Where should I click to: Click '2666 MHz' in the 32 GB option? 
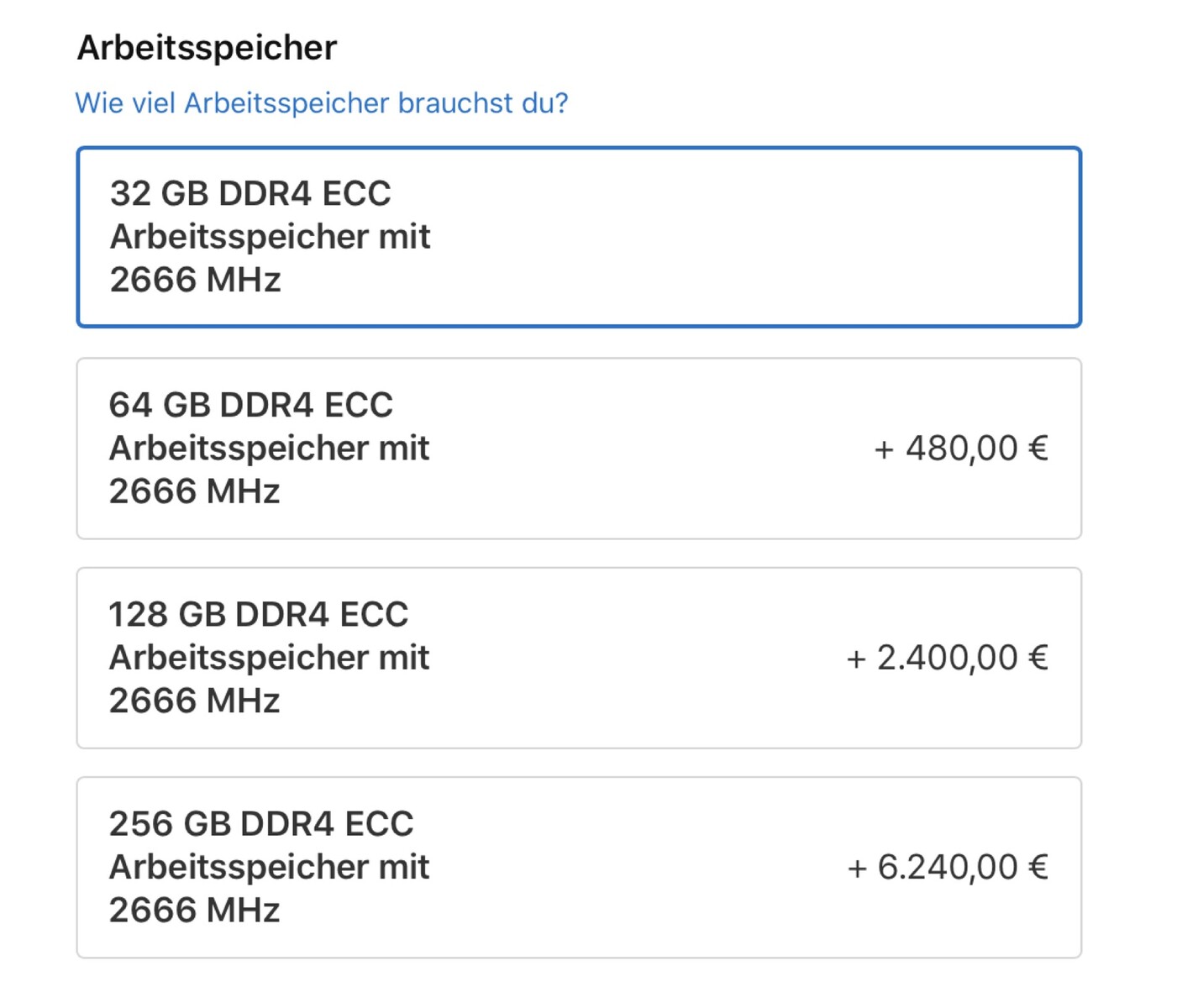[x=195, y=280]
